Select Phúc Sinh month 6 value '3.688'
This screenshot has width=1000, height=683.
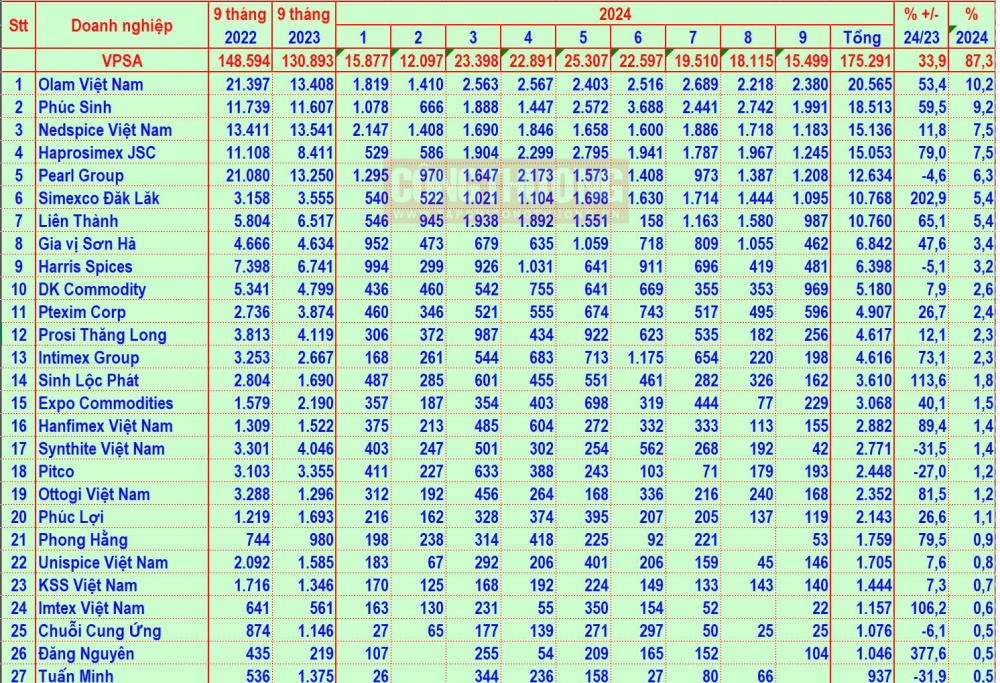click(x=645, y=107)
